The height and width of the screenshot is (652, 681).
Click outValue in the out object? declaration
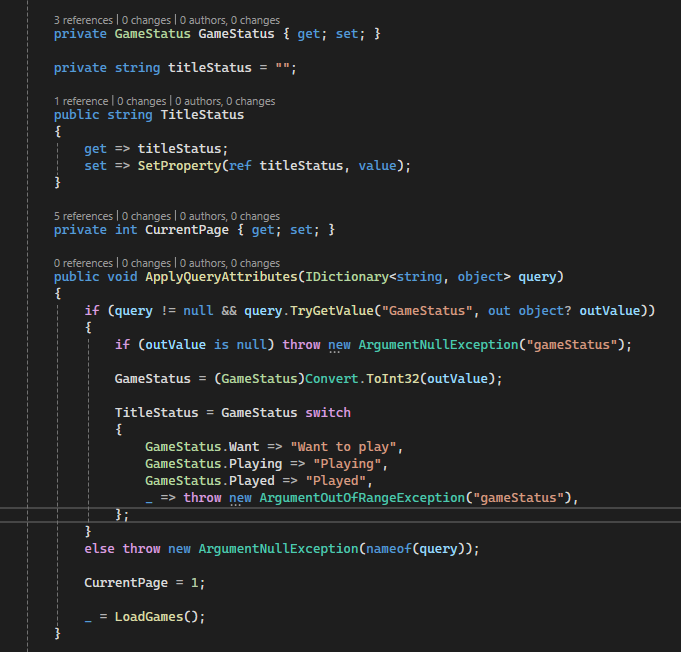tap(610, 311)
